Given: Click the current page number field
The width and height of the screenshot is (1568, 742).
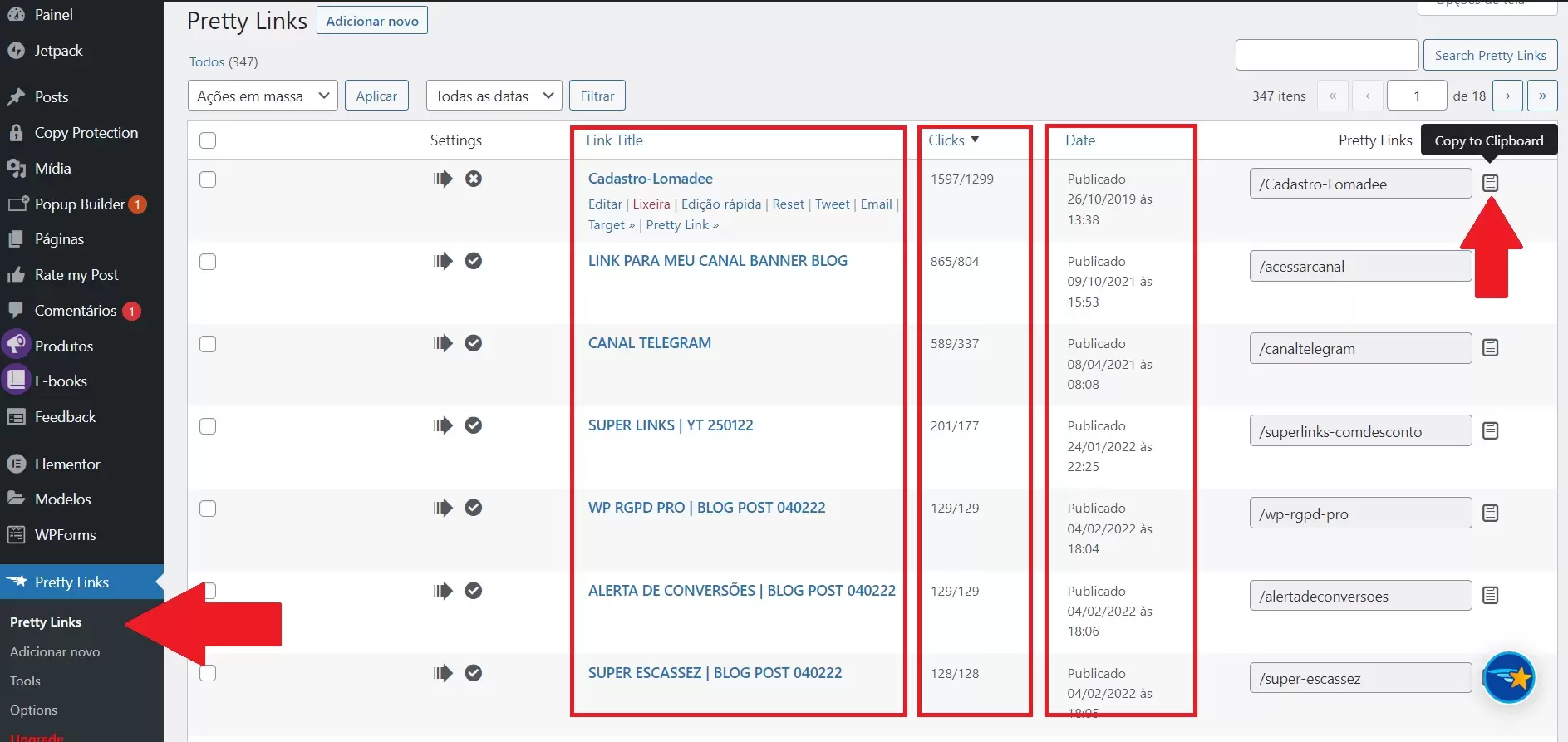Looking at the screenshot, I should point(1418,96).
